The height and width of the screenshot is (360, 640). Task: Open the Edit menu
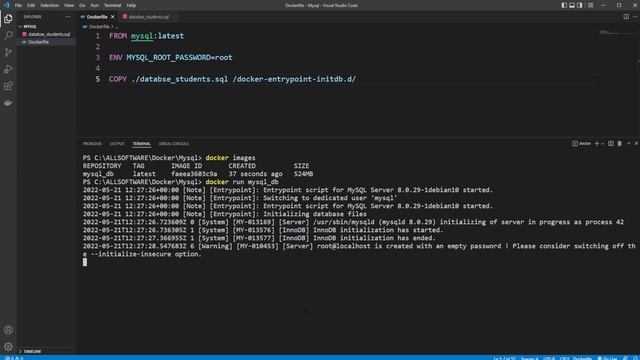31,5
